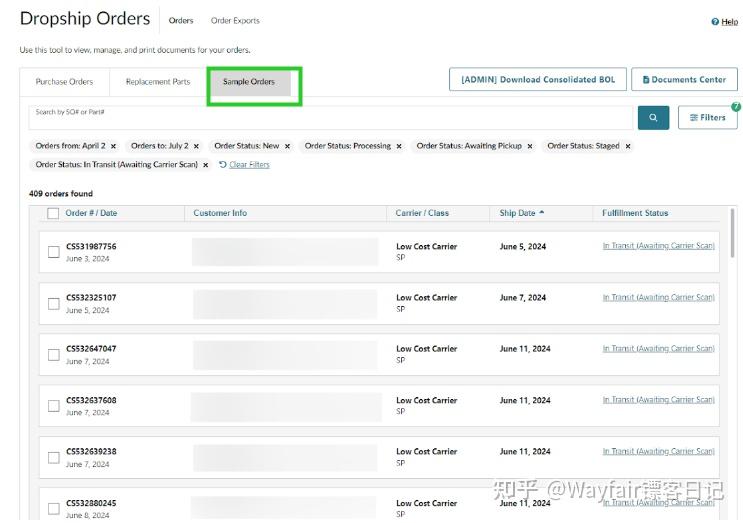Click order number CS532639238

91,452
